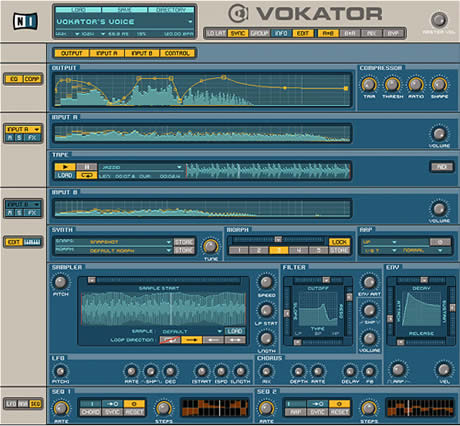This screenshot has height=426, width=460.
Task: Click the Snapshot Store button
Action: click(184, 242)
